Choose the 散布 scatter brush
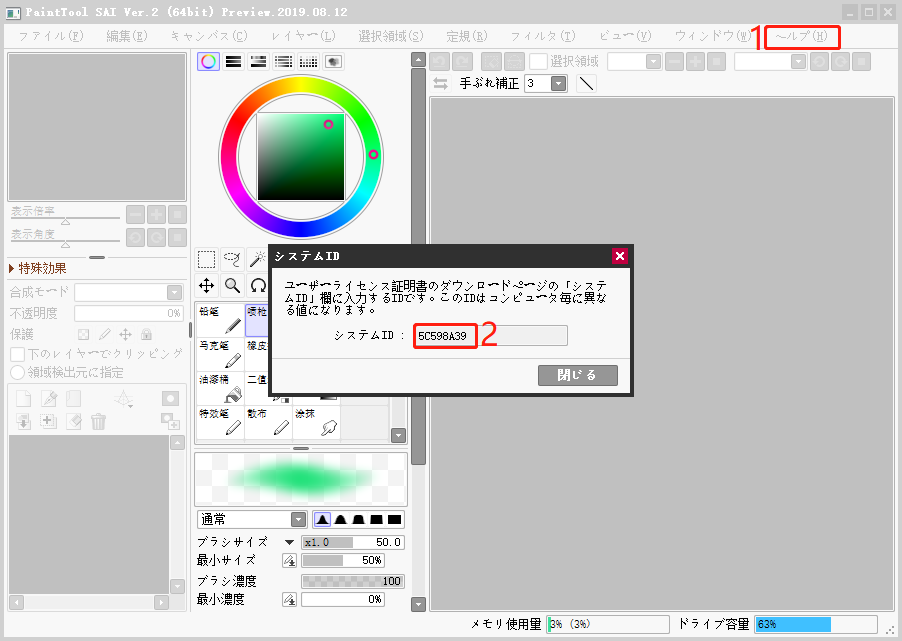This screenshot has width=902, height=641. point(269,422)
